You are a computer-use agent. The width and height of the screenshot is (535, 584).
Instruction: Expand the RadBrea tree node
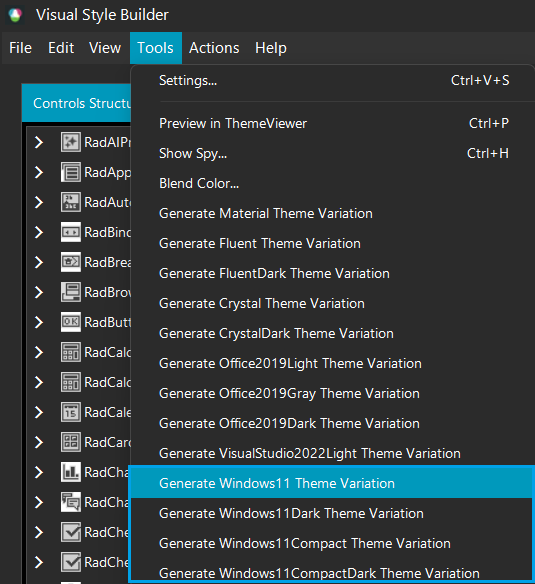click(x=39, y=262)
